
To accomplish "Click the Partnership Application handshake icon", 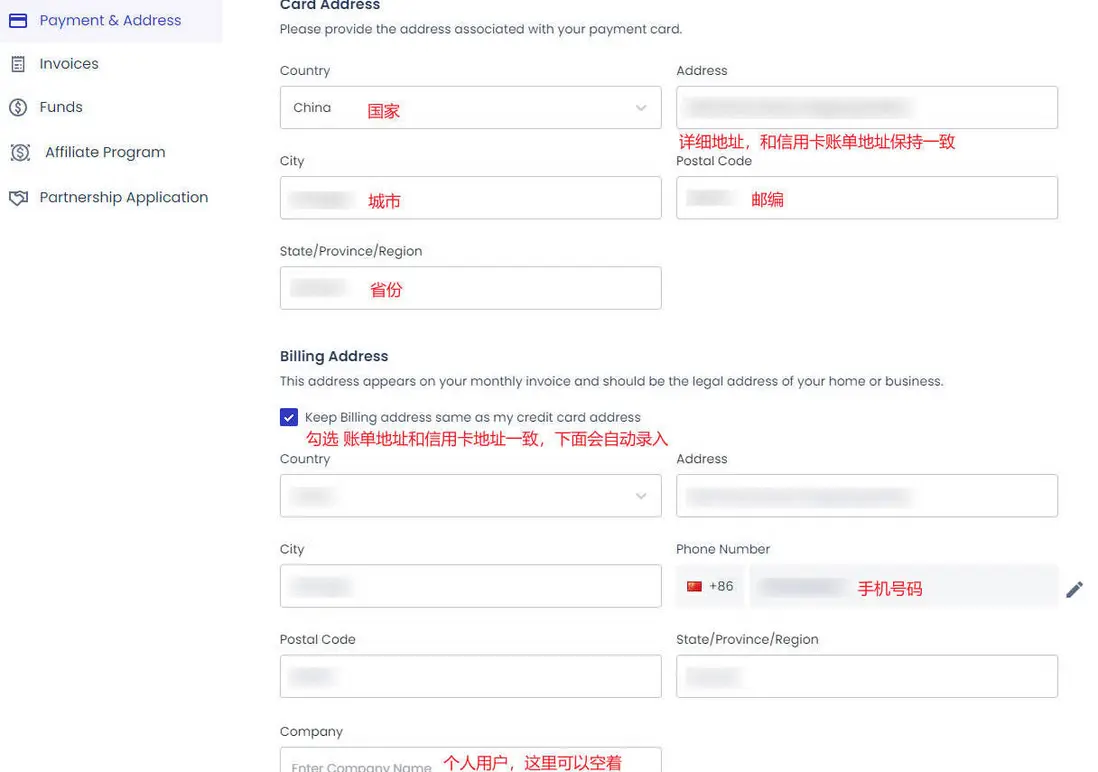I will (17, 197).
